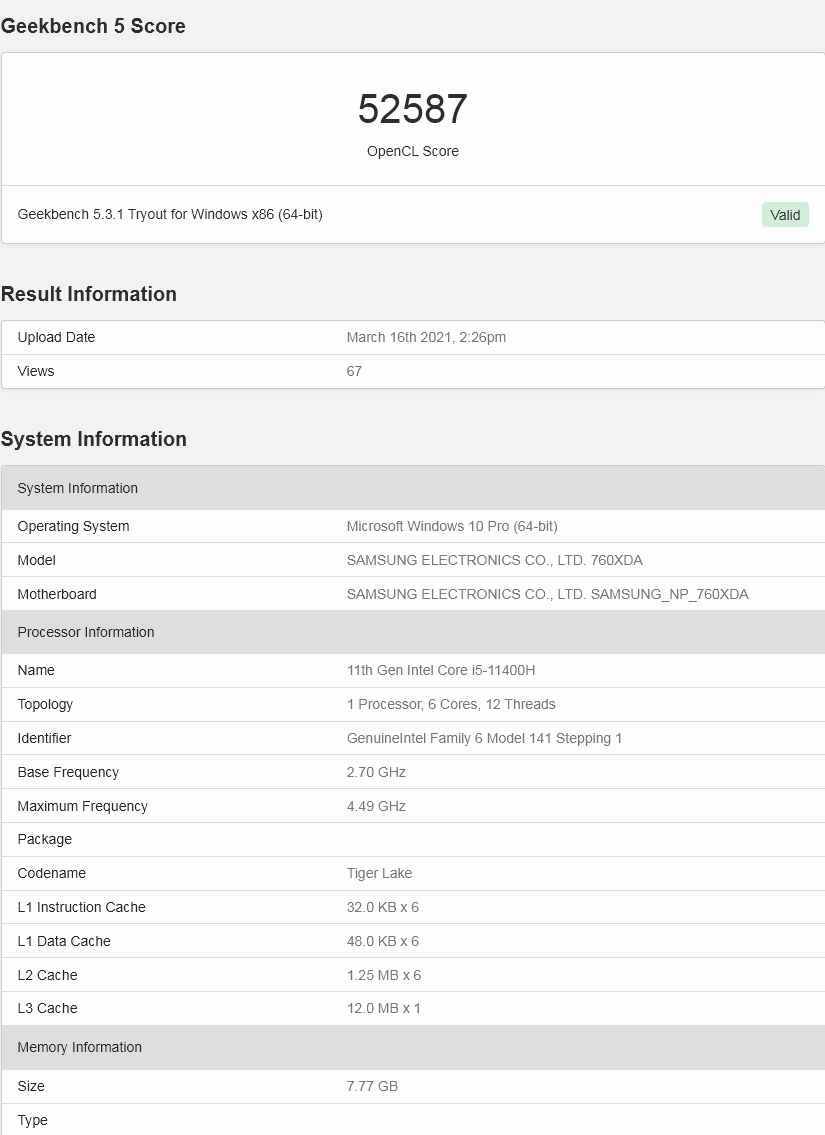
Task: Click the green Valid badge
Action: (x=785, y=215)
